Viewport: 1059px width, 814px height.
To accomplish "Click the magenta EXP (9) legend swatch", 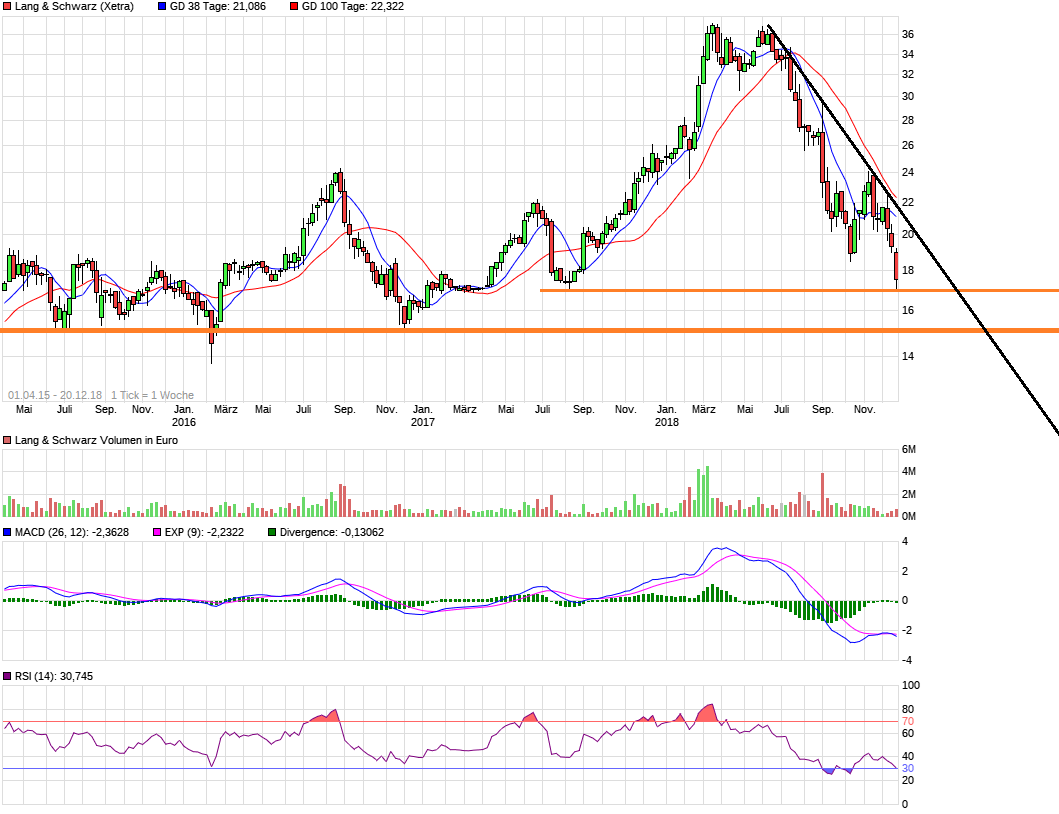I will (157, 532).
